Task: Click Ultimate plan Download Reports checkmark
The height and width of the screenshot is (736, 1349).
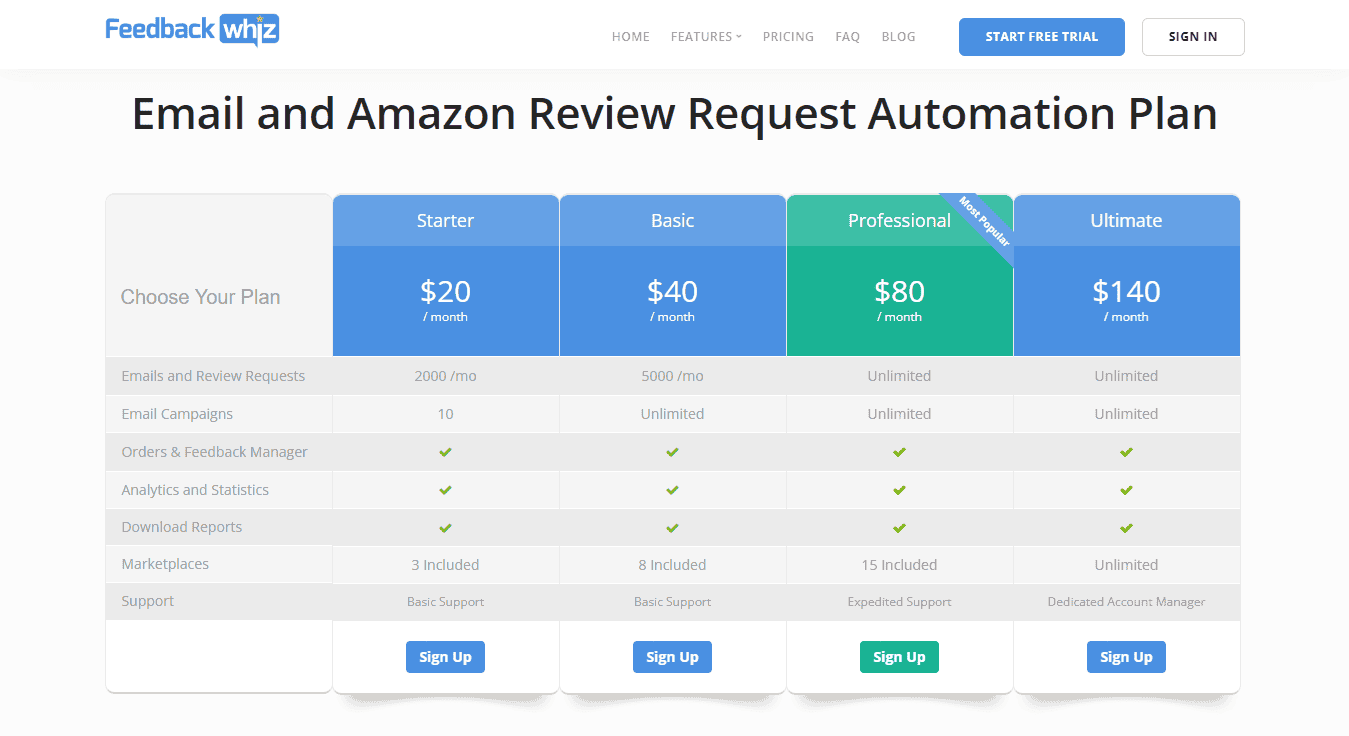Action: tap(1126, 527)
